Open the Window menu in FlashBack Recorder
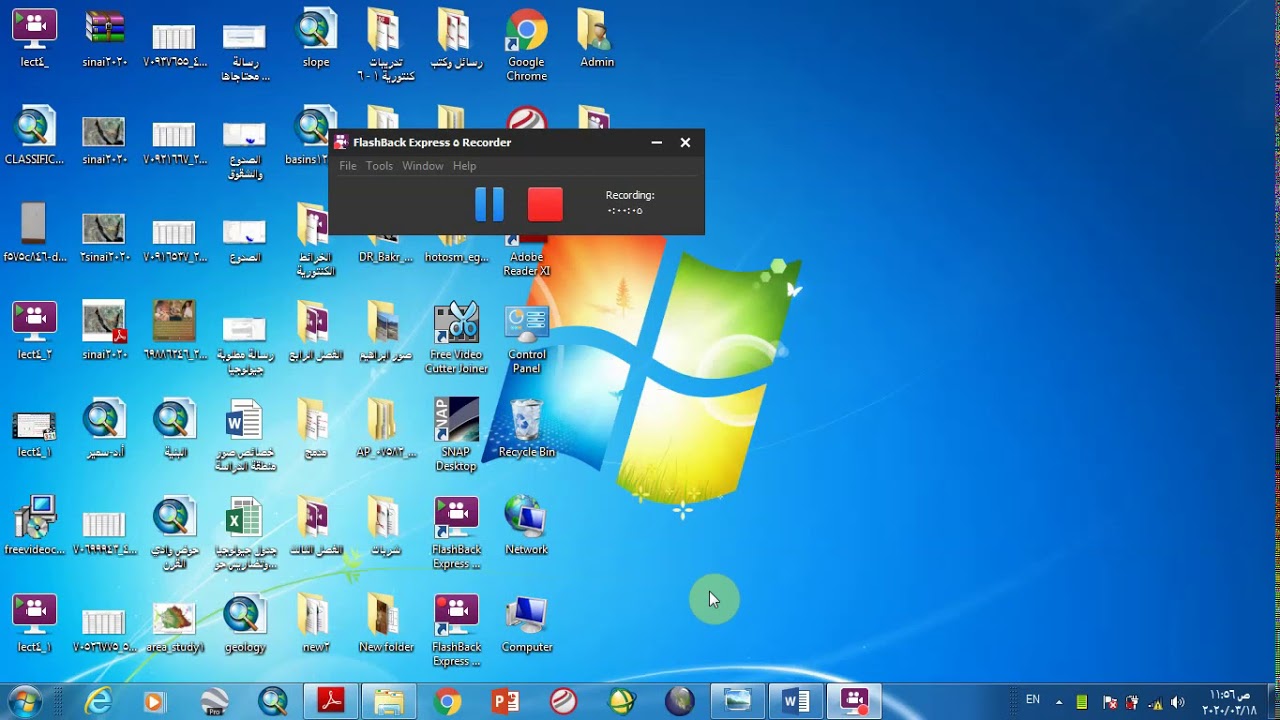Image resolution: width=1280 pixels, height=720 pixels. tap(423, 166)
